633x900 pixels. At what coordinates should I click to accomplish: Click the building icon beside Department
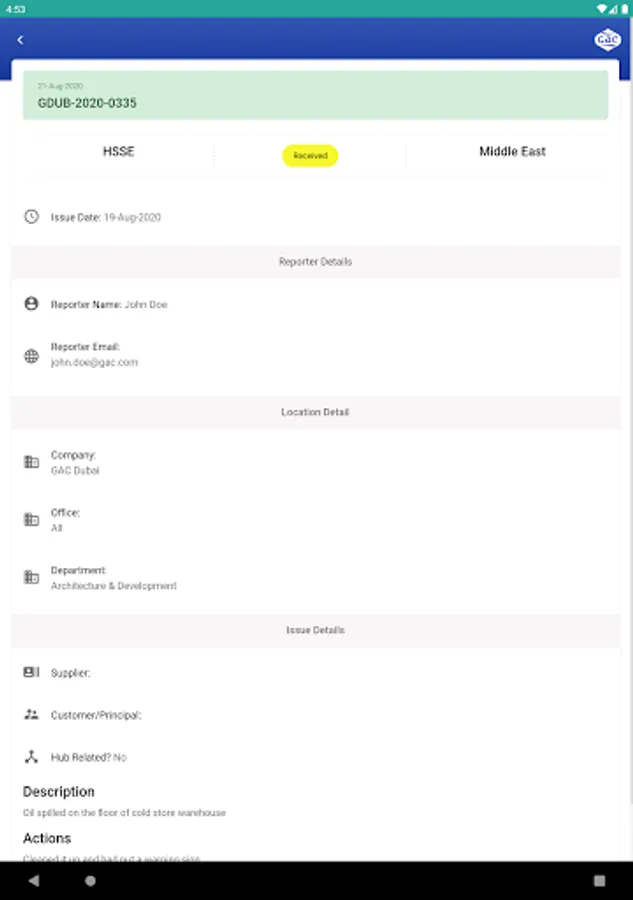31,578
